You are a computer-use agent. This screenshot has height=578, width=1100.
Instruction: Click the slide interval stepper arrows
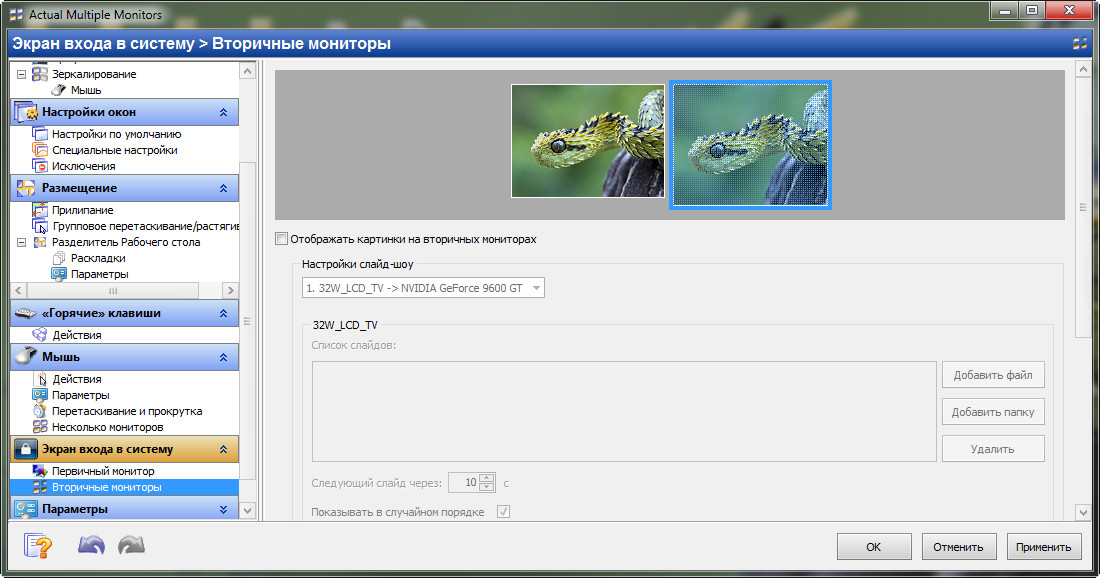(487, 482)
